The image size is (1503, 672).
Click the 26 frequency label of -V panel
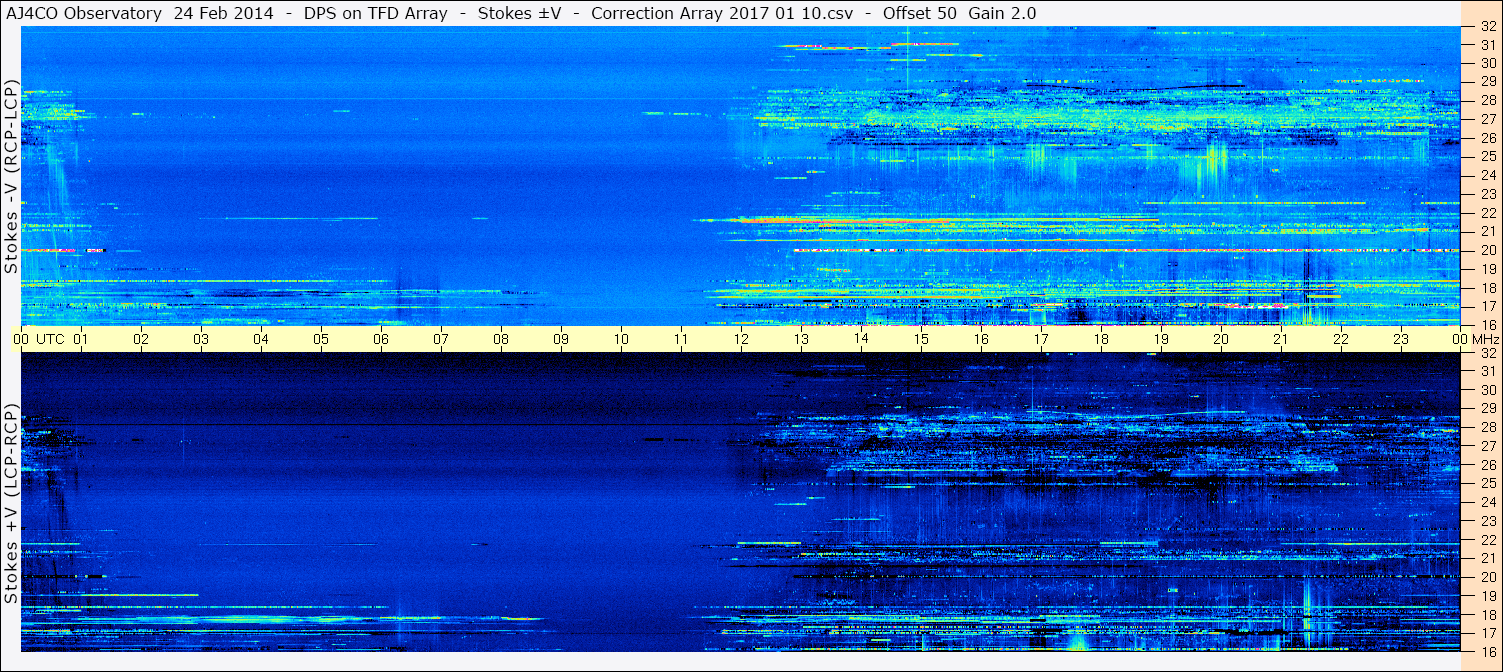coord(1488,138)
